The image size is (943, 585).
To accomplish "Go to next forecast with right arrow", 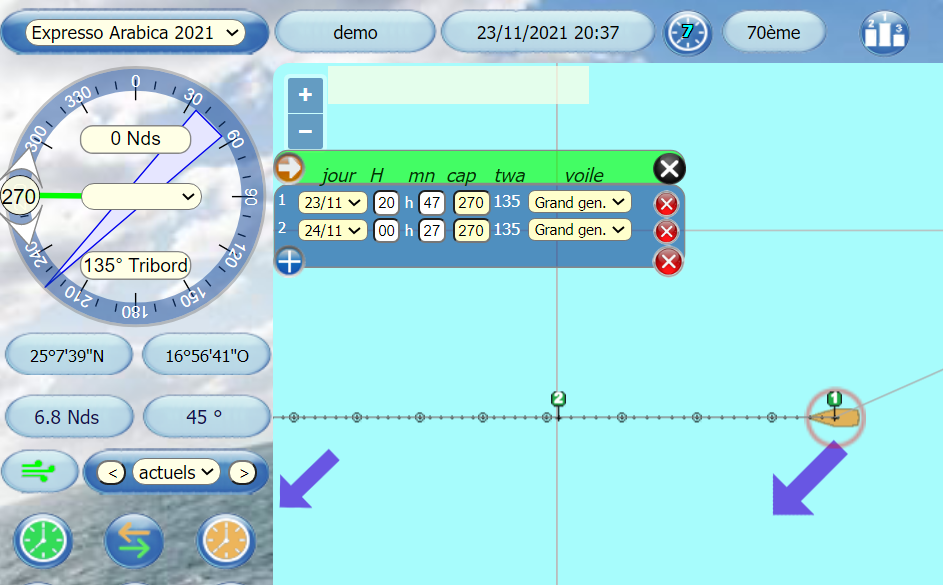I will point(241,472).
